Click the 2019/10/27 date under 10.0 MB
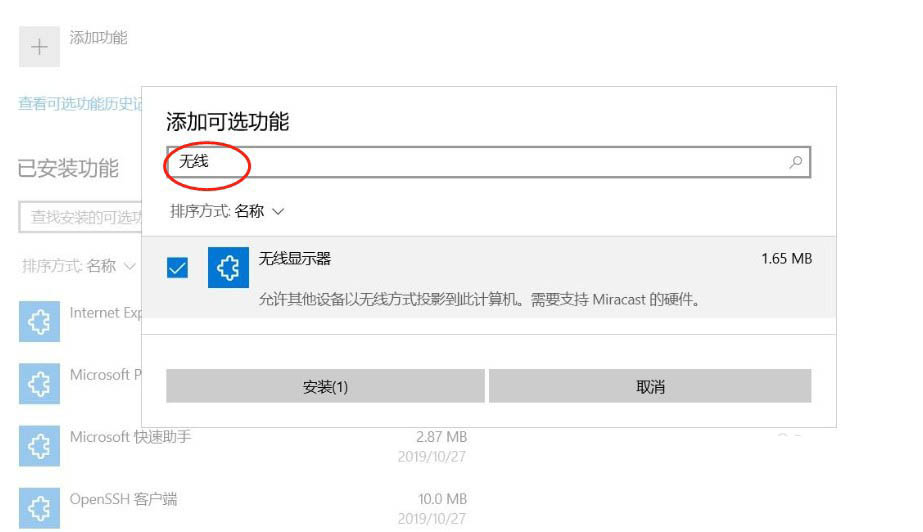This screenshot has width=923, height=532. point(431,518)
